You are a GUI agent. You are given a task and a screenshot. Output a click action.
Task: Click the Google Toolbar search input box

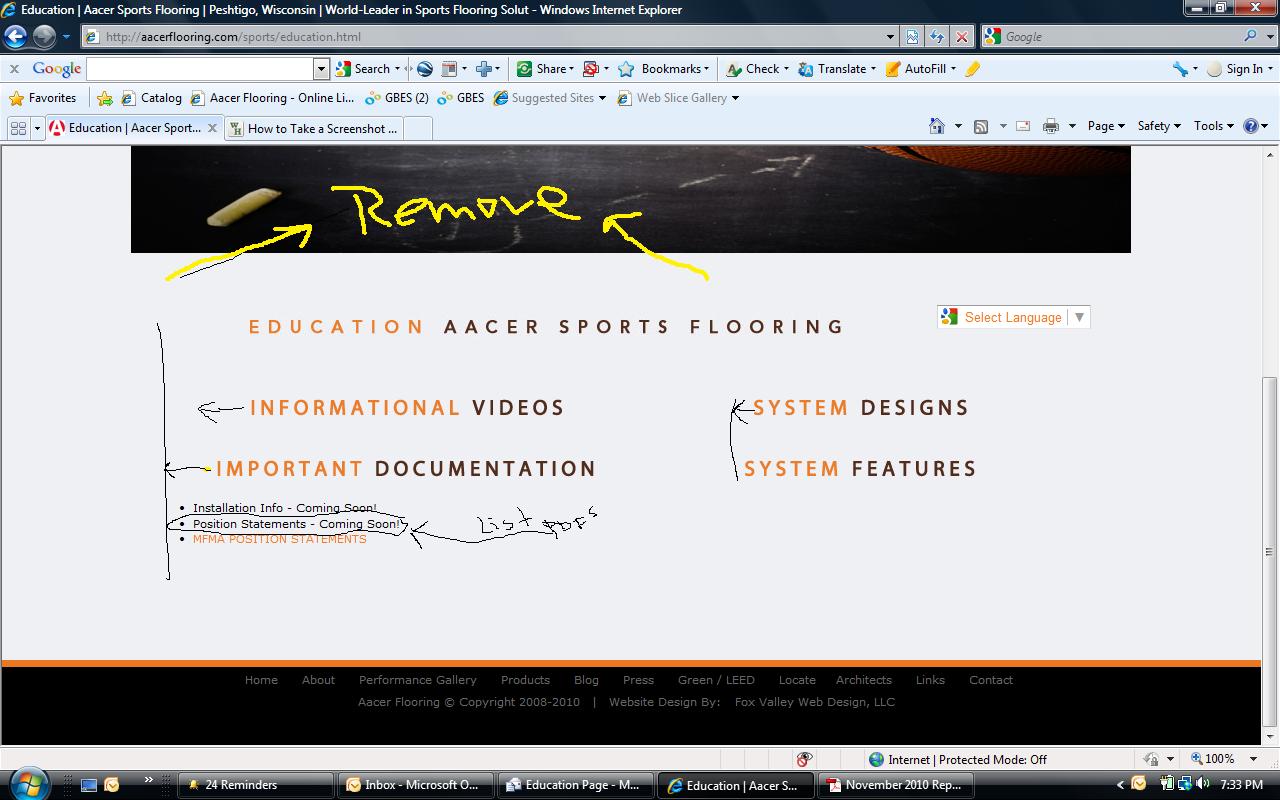click(x=201, y=69)
